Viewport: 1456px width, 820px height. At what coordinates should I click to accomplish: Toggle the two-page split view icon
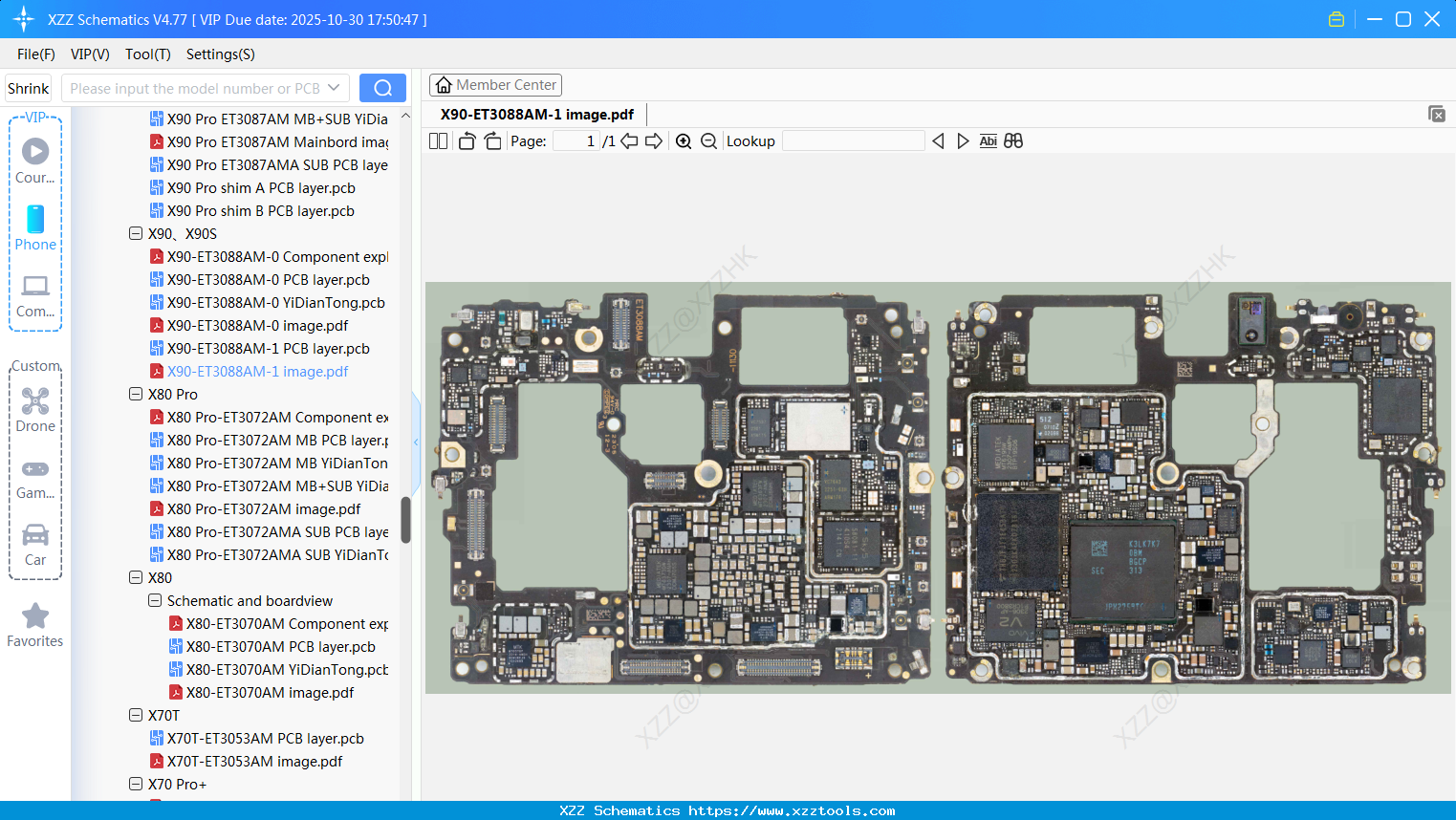click(438, 141)
